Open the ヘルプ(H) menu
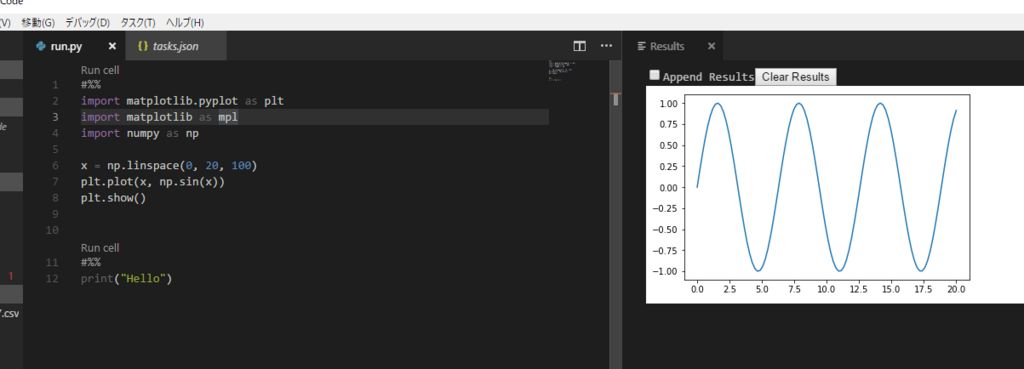 pos(185,23)
